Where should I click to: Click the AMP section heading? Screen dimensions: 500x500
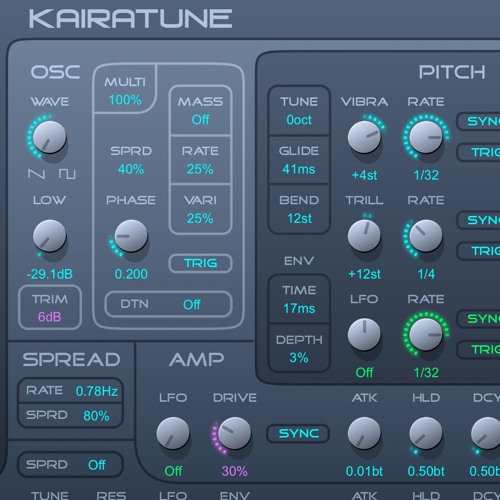[196, 360]
